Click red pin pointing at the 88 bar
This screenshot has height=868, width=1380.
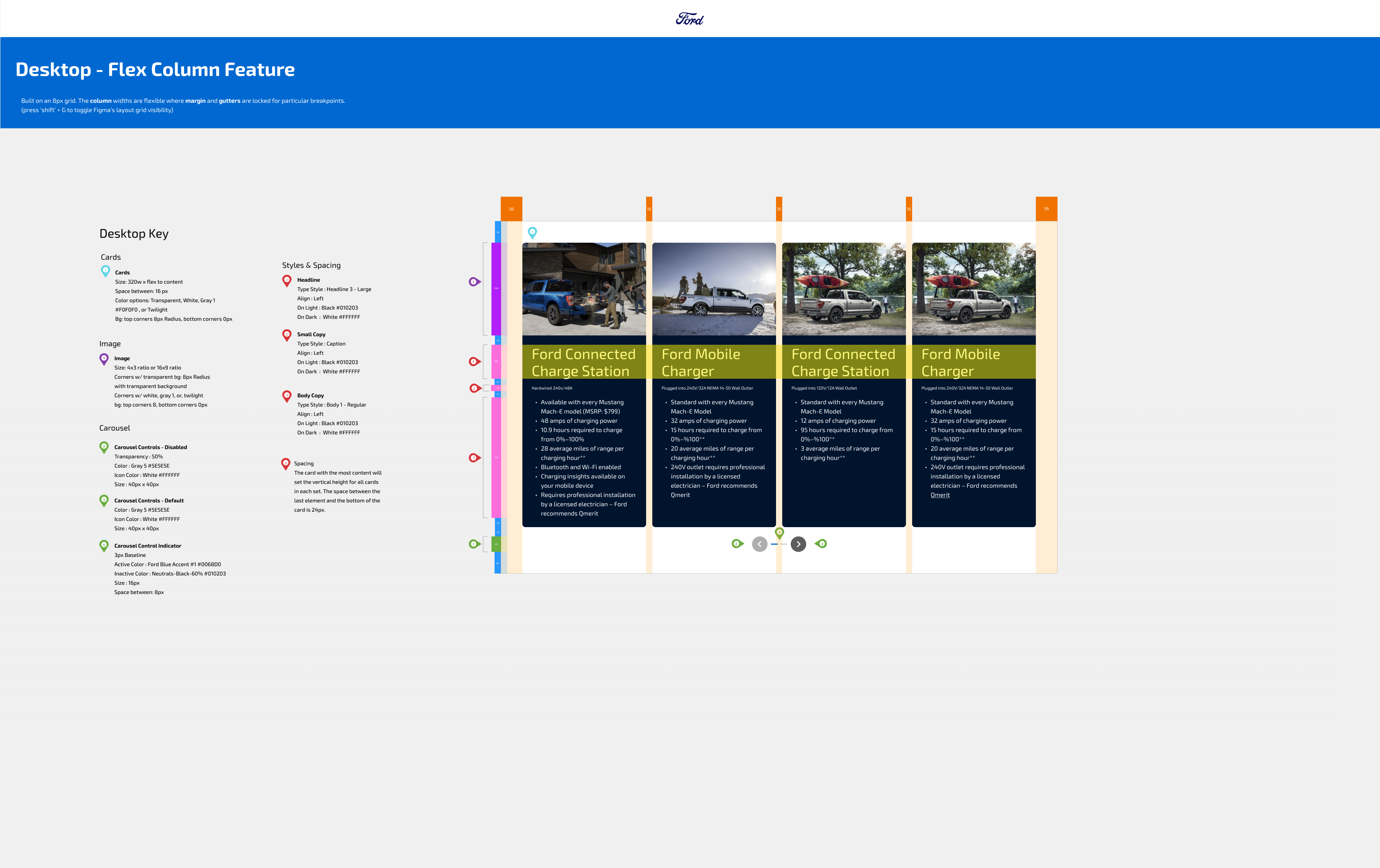point(474,361)
